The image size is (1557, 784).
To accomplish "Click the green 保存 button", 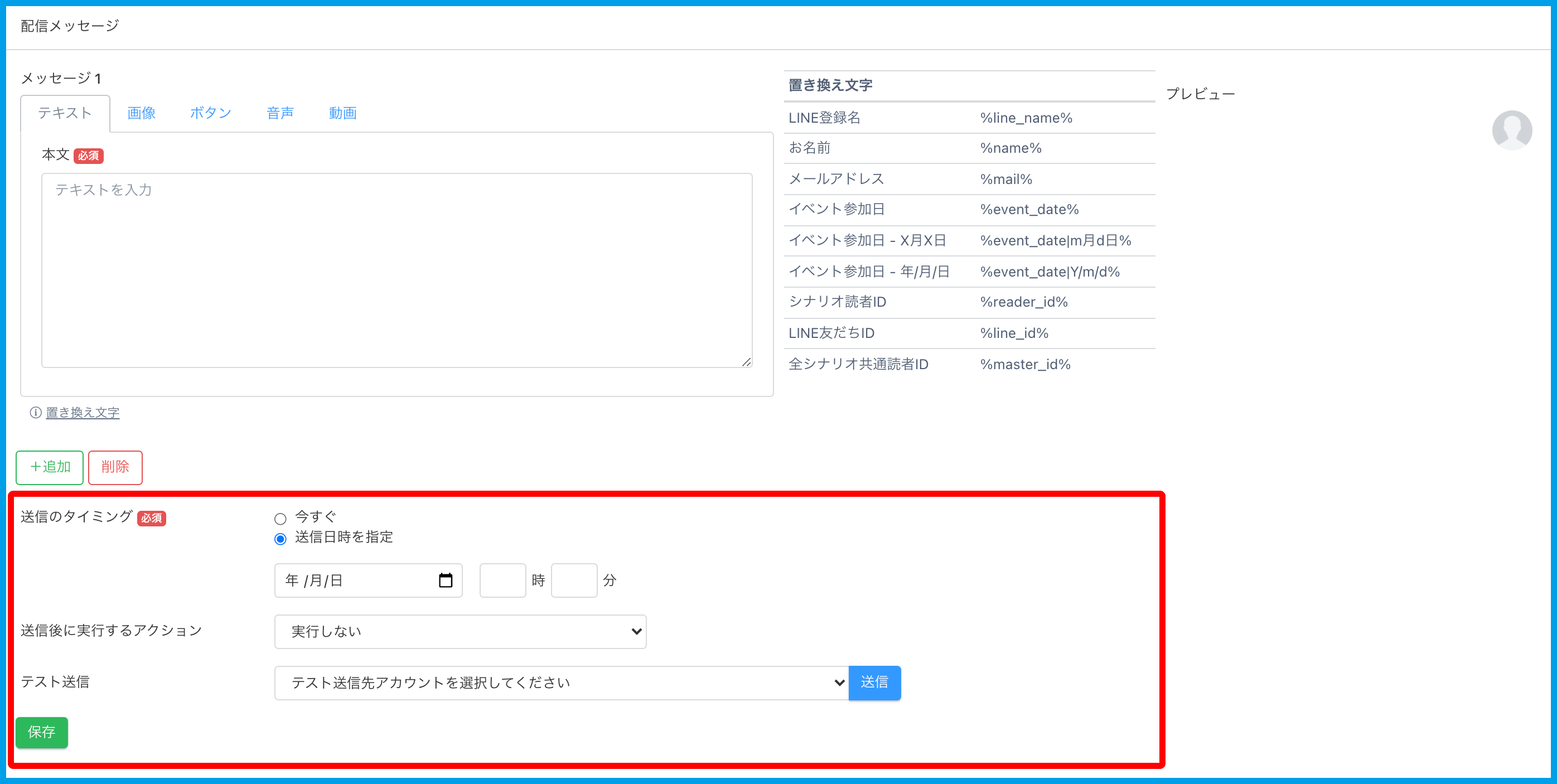I will pyautogui.click(x=42, y=732).
